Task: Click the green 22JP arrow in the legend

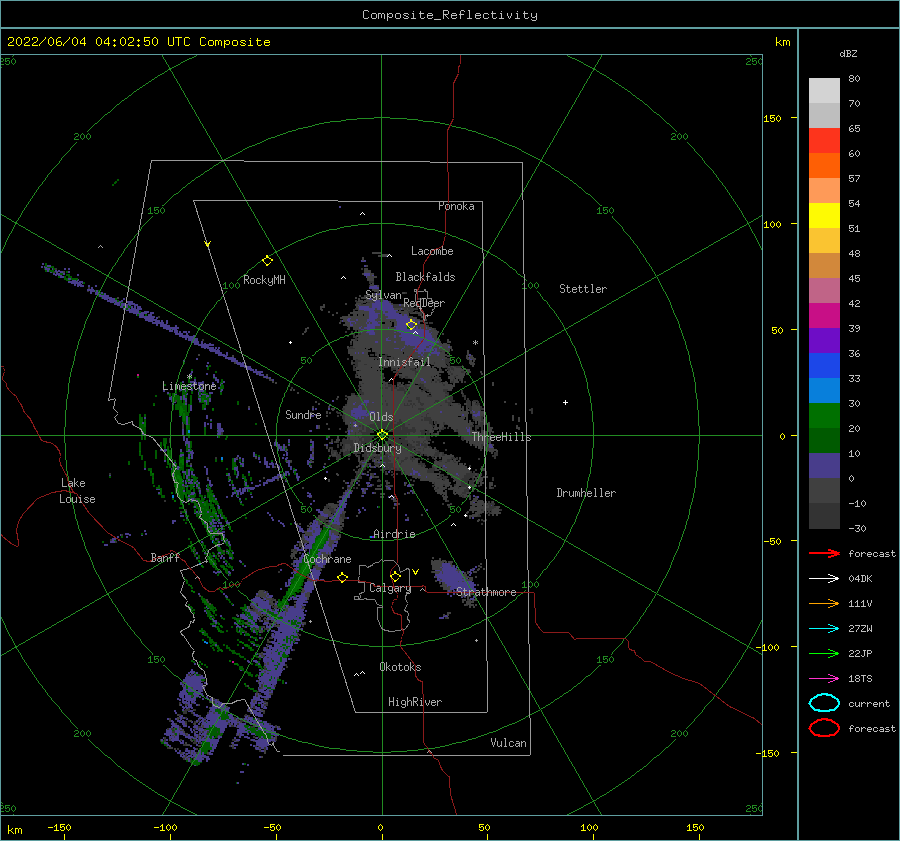Action: (824, 653)
